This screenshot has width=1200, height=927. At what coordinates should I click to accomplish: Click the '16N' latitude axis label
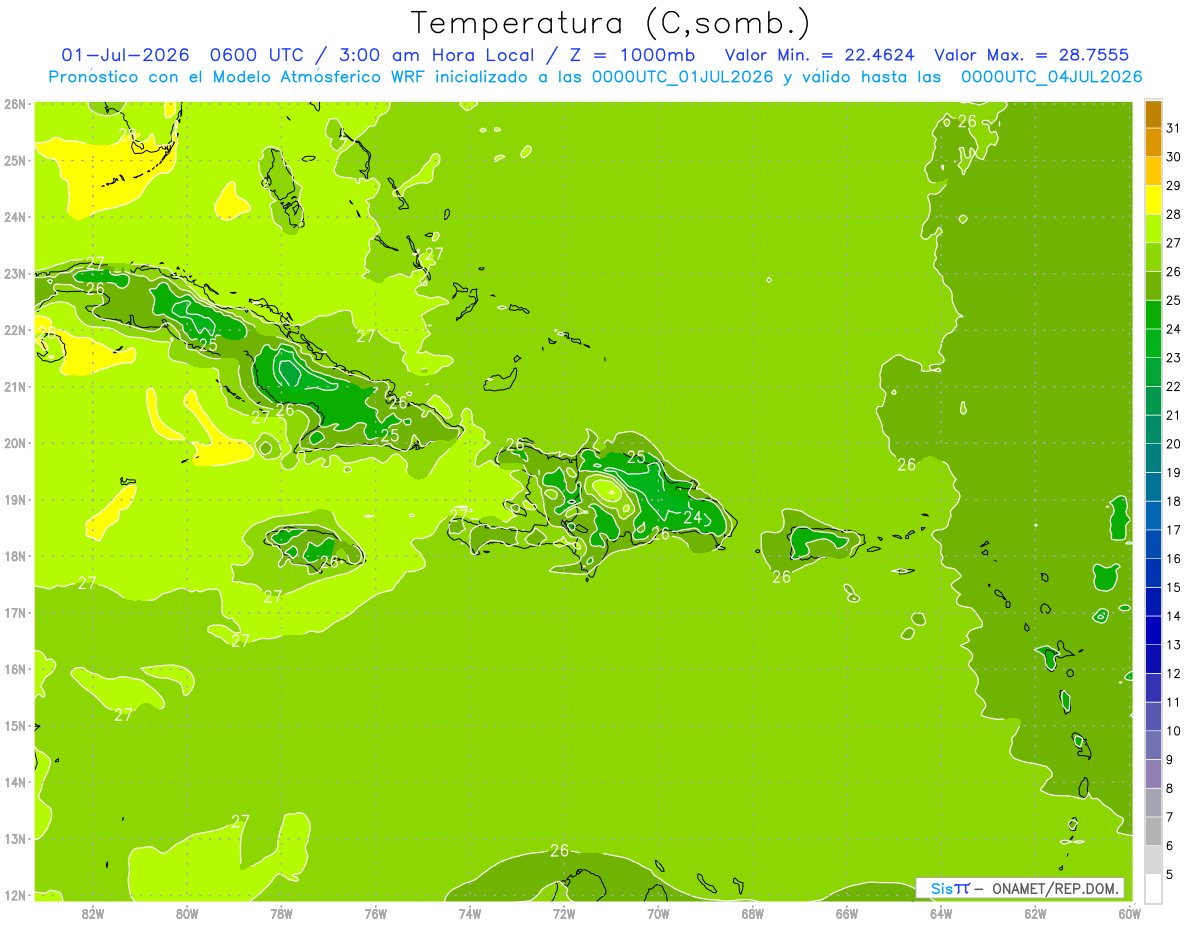click(x=15, y=669)
